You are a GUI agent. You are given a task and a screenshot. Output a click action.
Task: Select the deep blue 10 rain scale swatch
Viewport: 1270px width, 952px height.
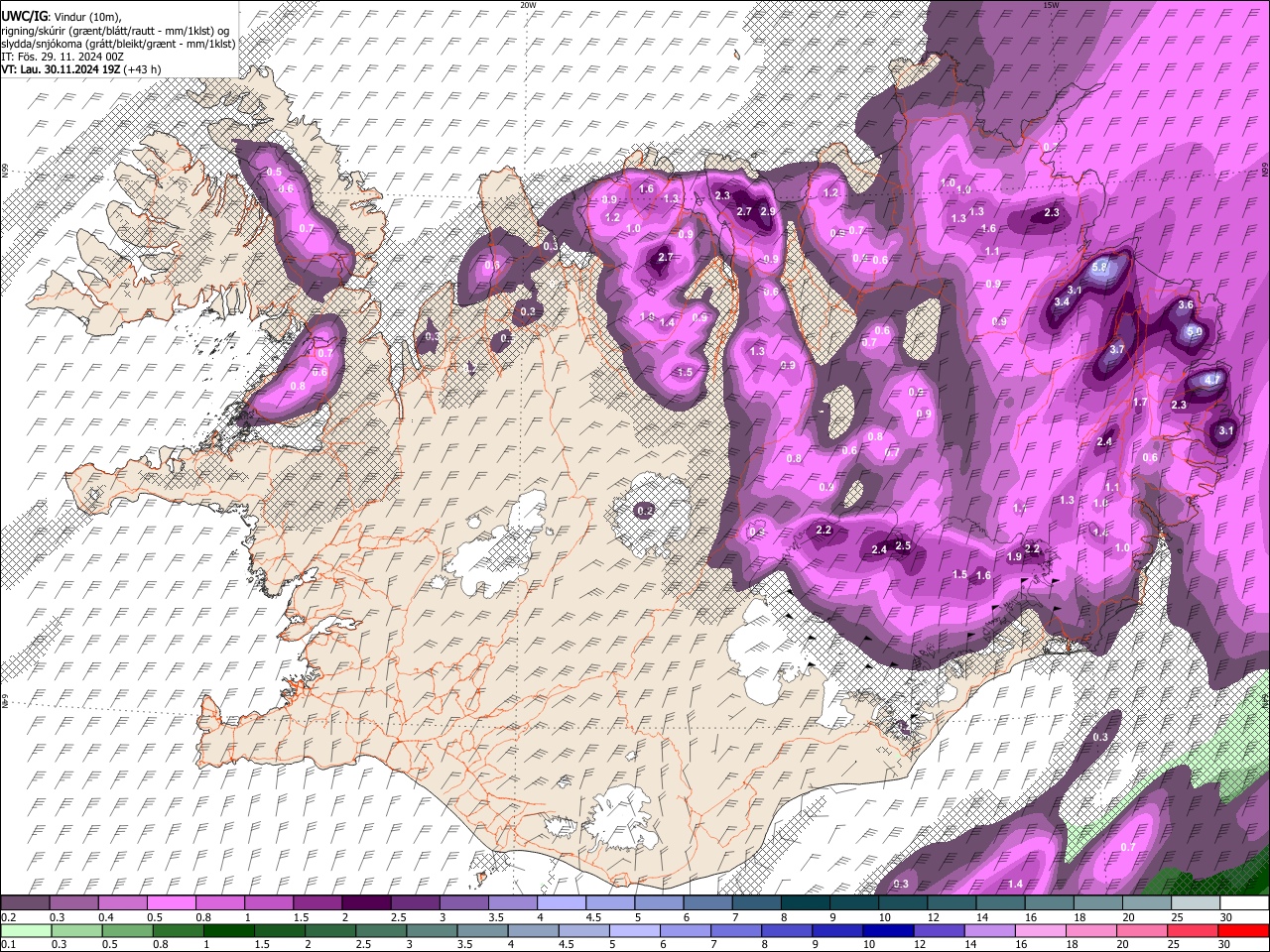(x=888, y=930)
